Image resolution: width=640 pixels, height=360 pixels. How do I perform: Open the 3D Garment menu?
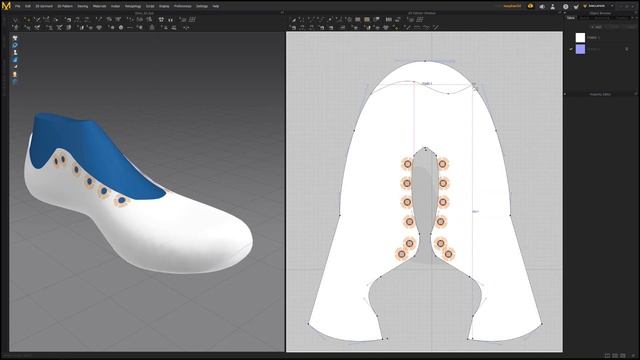[44, 6]
